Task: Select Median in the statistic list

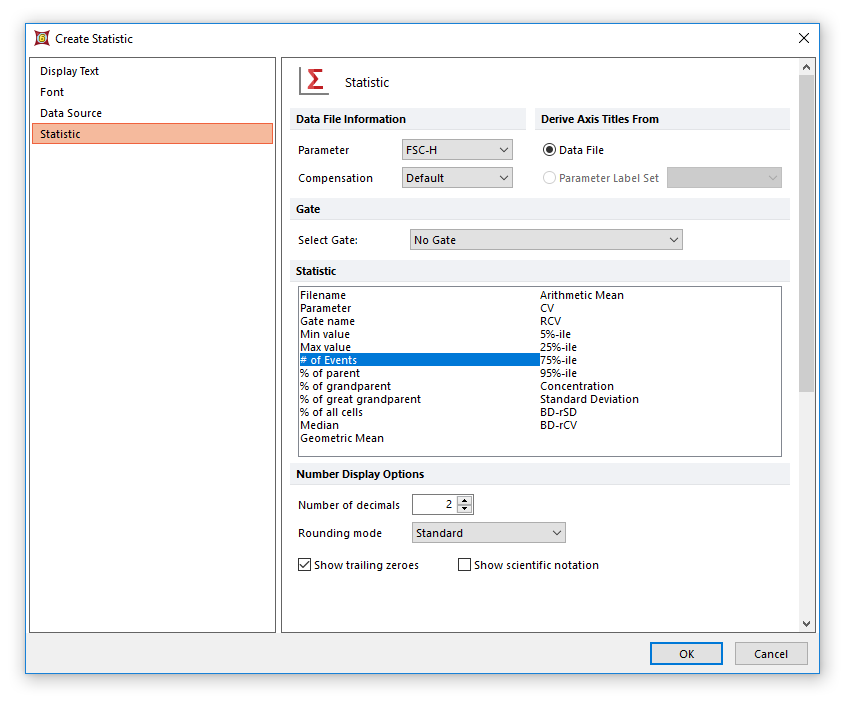Action: point(319,425)
